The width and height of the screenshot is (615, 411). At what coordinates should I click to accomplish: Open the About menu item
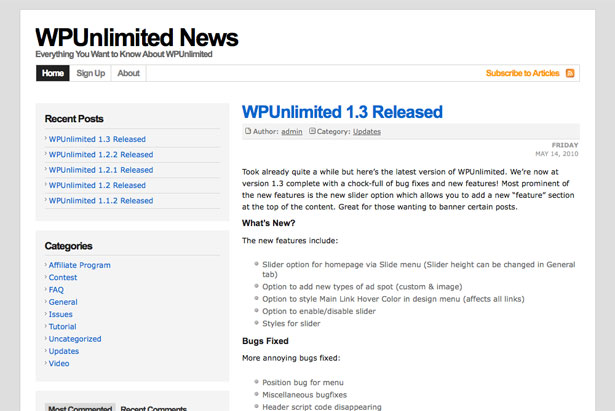(129, 73)
